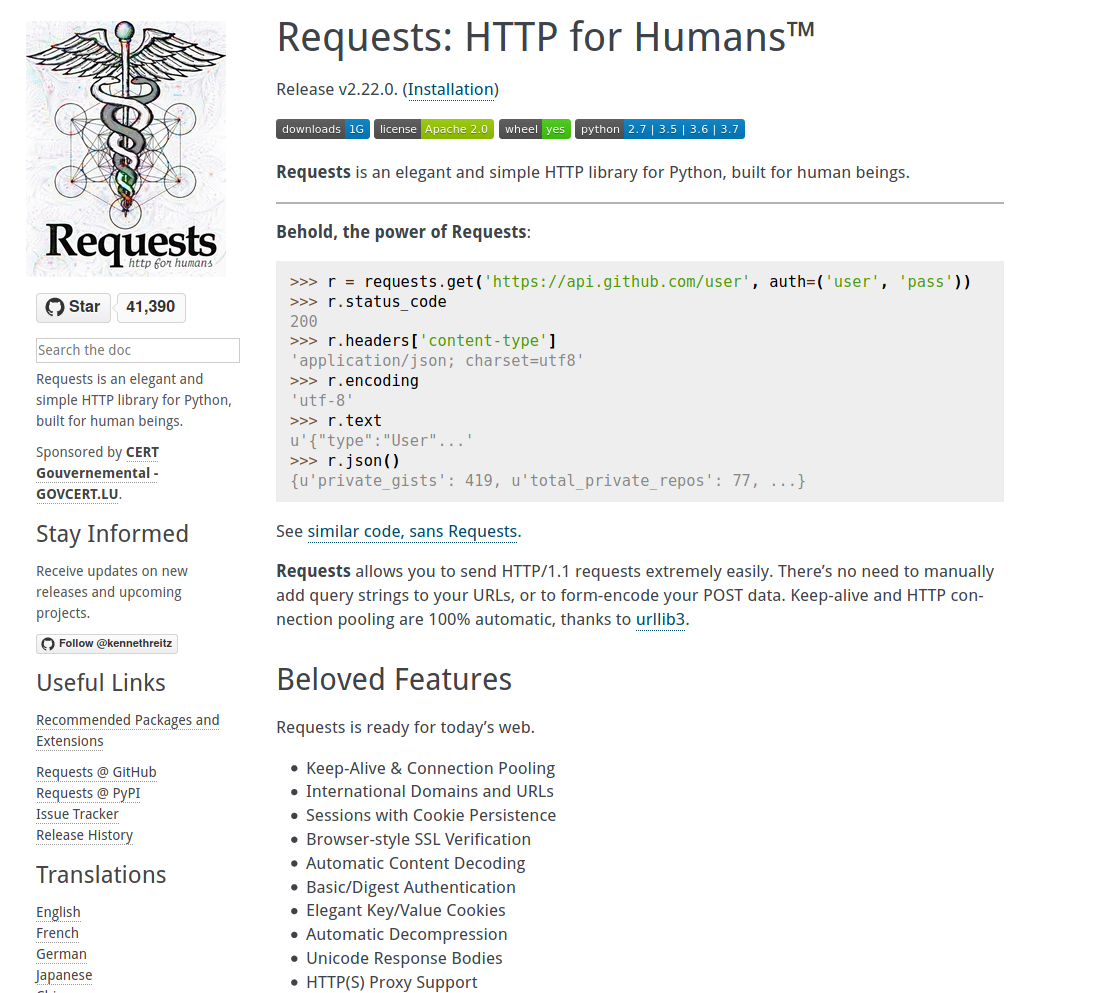Click the python versions badge
The height and width of the screenshot is (993, 1100).
[659, 129]
